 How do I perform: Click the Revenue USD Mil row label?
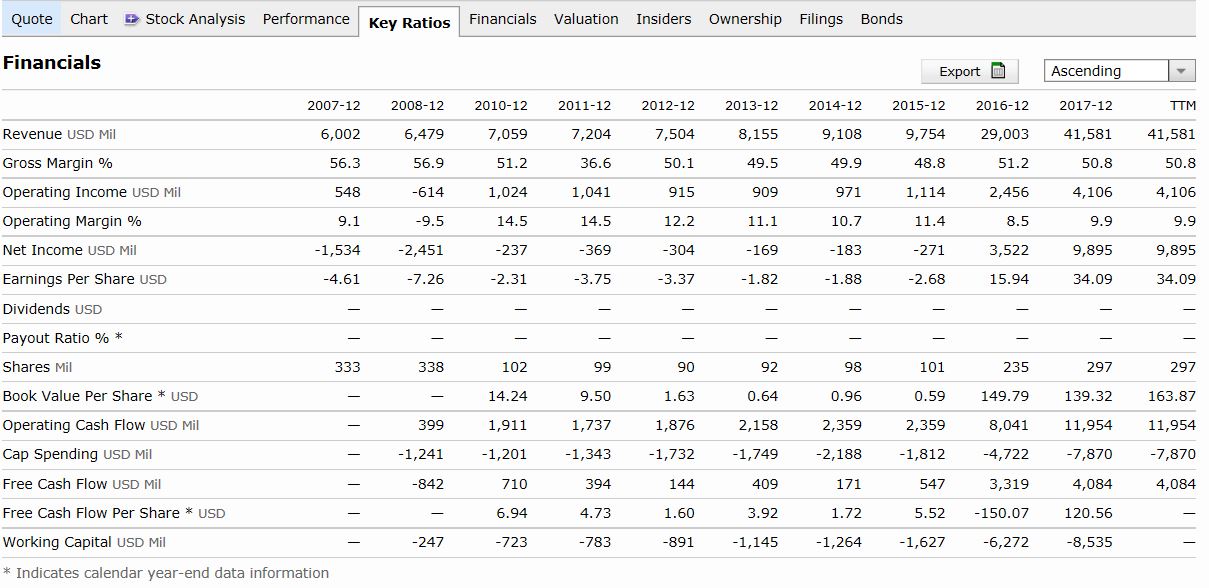click(60, 134)
